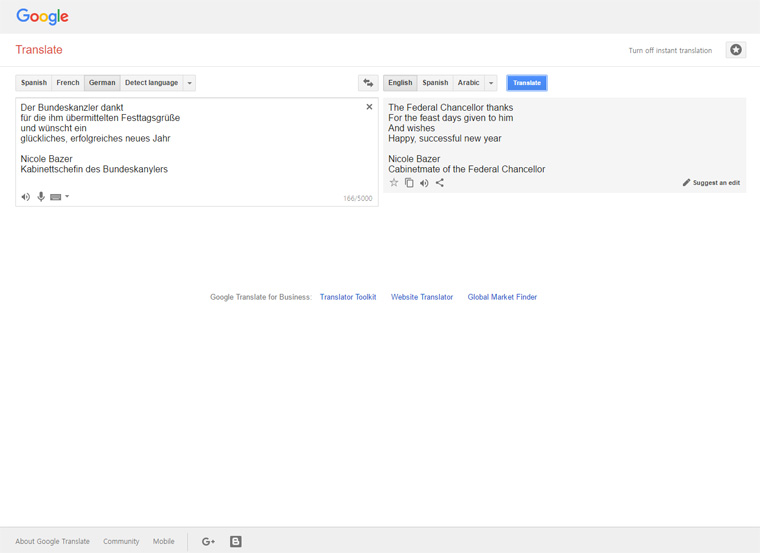The height and width of the screenshot is (553, 760).
Task: Open the Community footer link
Action: pos(121,541)
